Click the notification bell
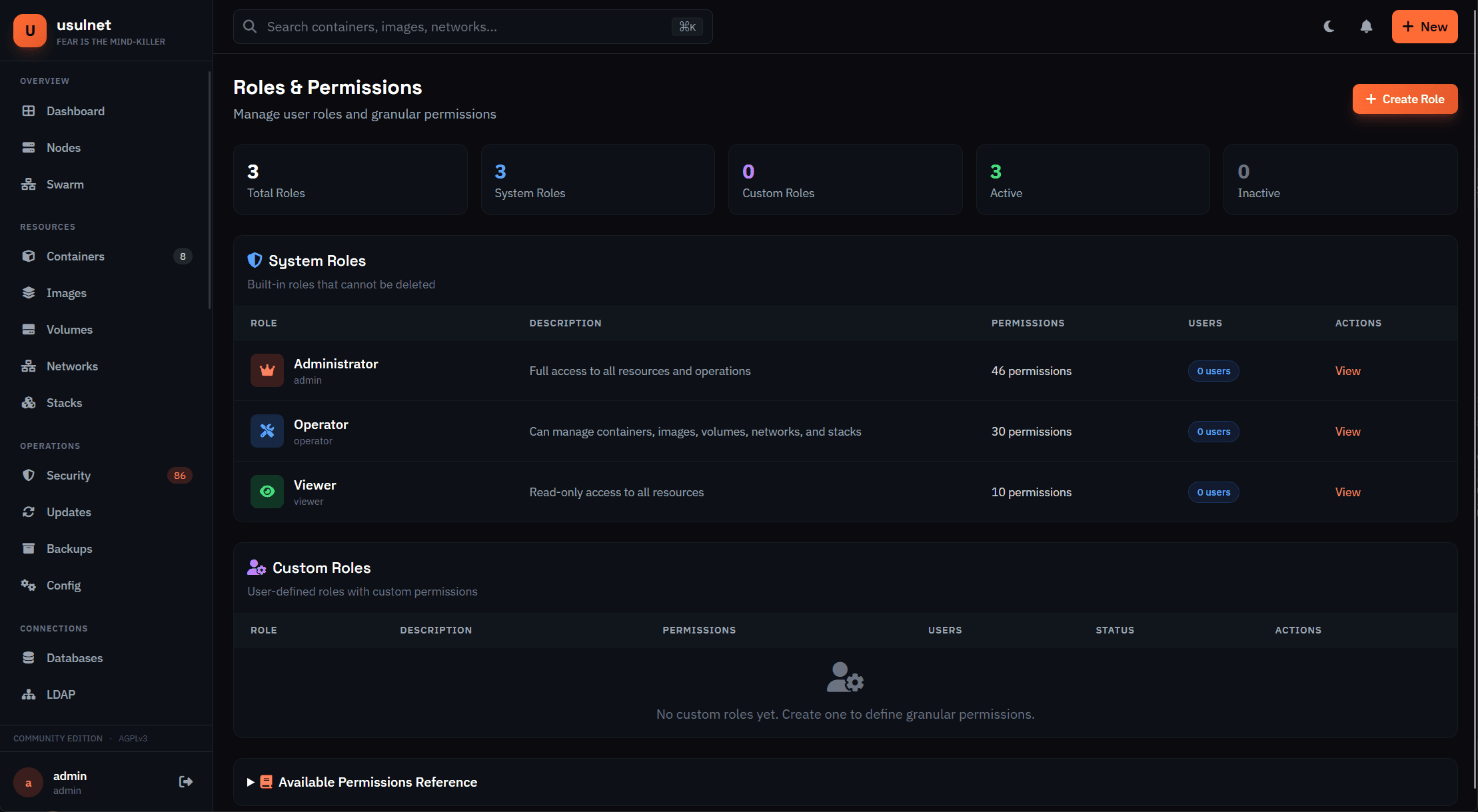This screenshot has height=812, width=1478. [x=1366, y=27]
